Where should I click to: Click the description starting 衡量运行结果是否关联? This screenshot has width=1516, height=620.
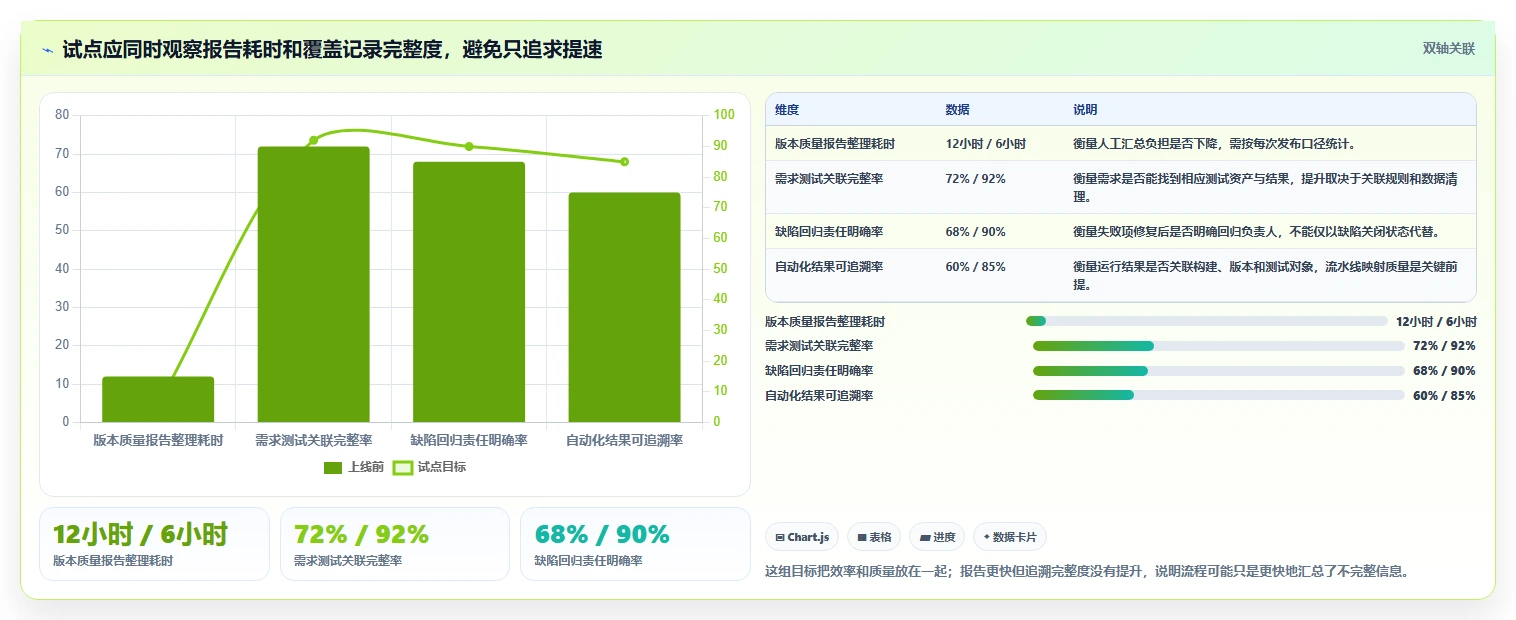(1265, 276)
